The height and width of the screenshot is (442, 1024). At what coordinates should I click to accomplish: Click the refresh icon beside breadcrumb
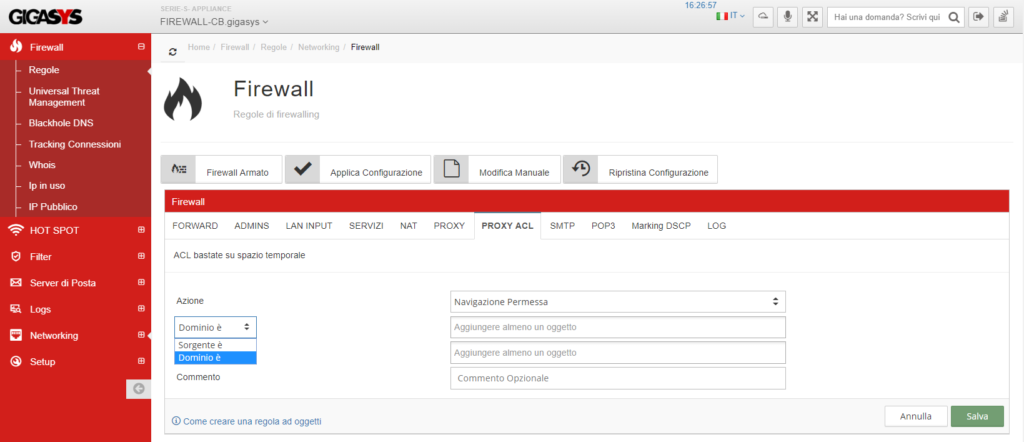pos(173,51)
